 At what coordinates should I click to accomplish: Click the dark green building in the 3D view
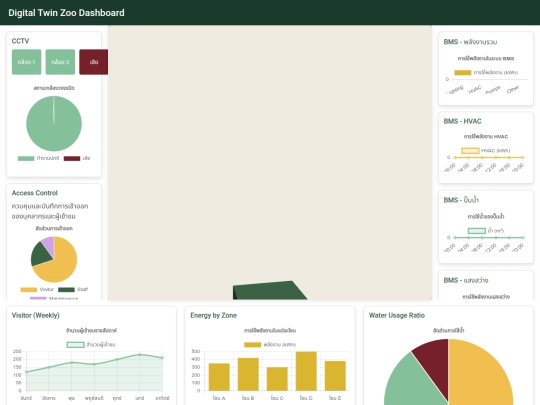click(269, 291)
